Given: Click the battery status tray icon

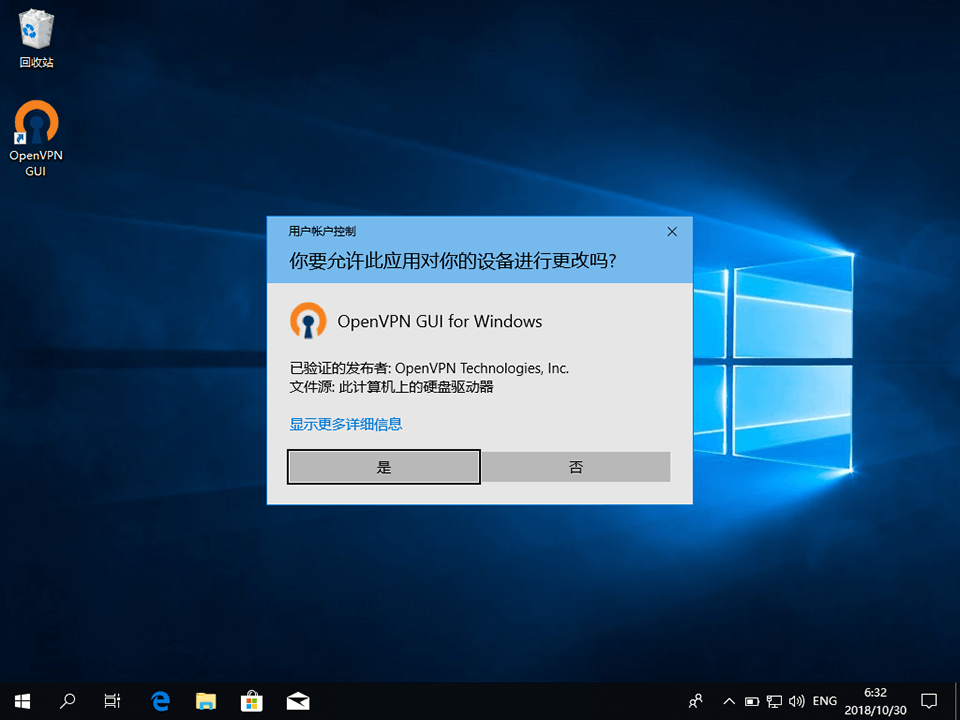Looking at the screenshot, I should tap(752, 702).
